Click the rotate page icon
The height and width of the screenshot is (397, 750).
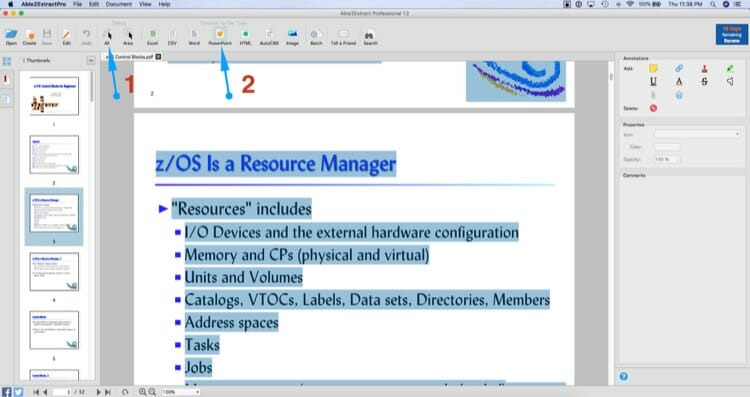point(125,392)
